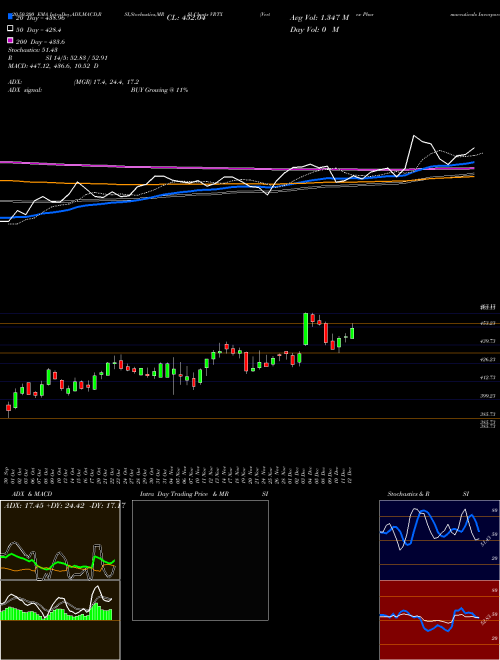500x660 pixels.
Task: Select the 'SI 14/3: 52.83 / 52.91' readout
Action: pyautogui.click(x=77, y=59)
